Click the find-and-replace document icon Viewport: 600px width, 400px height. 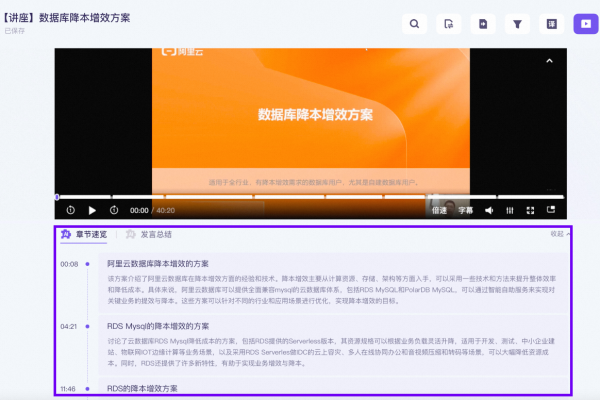pos(448,24)
